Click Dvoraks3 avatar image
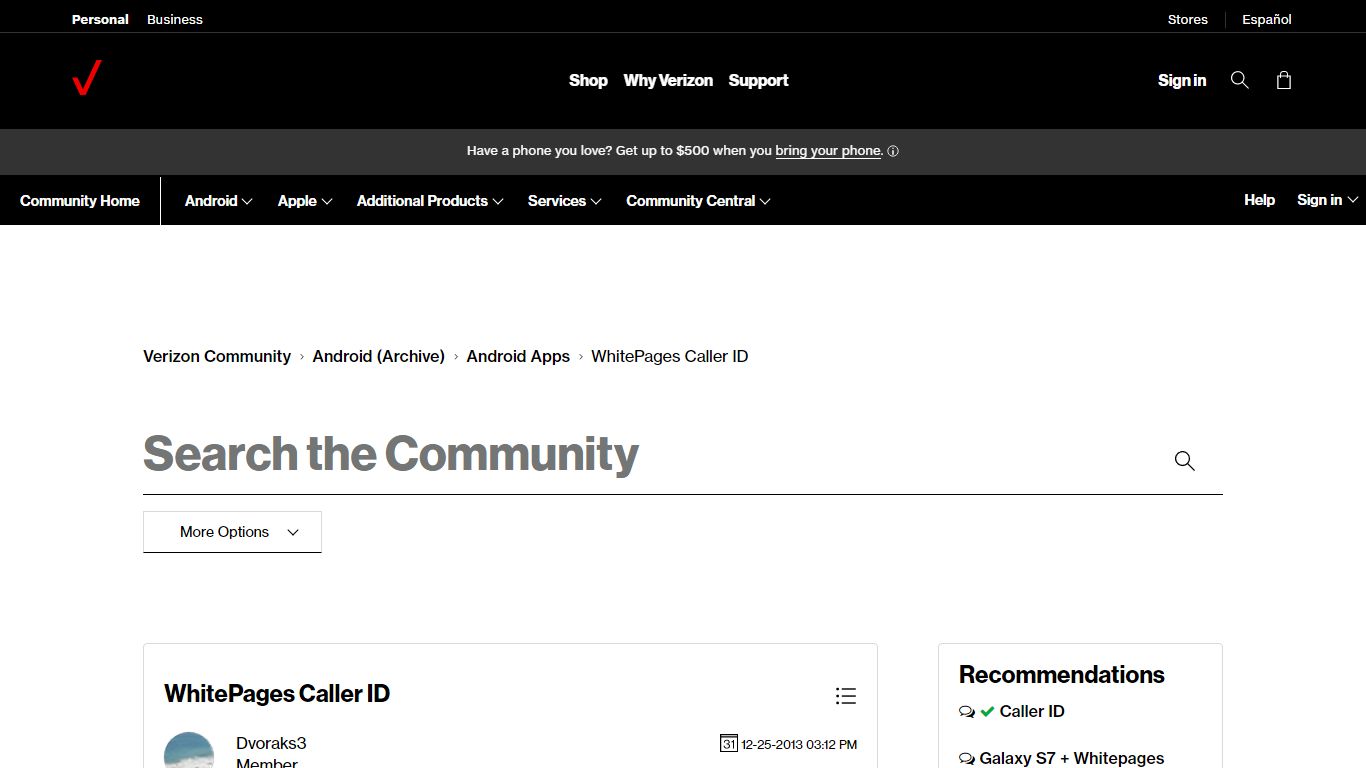Screen dimensions: 1366x768 pyautogui.click(x=189, y=750)
